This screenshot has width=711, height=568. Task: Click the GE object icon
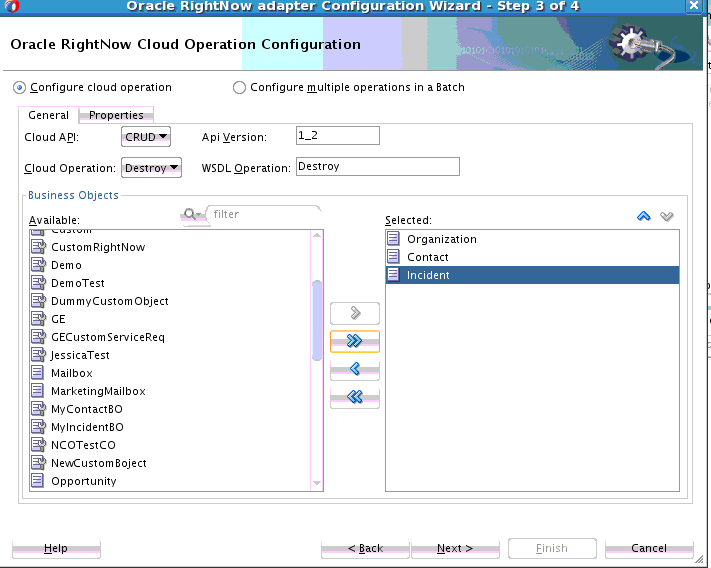(39, 319)
